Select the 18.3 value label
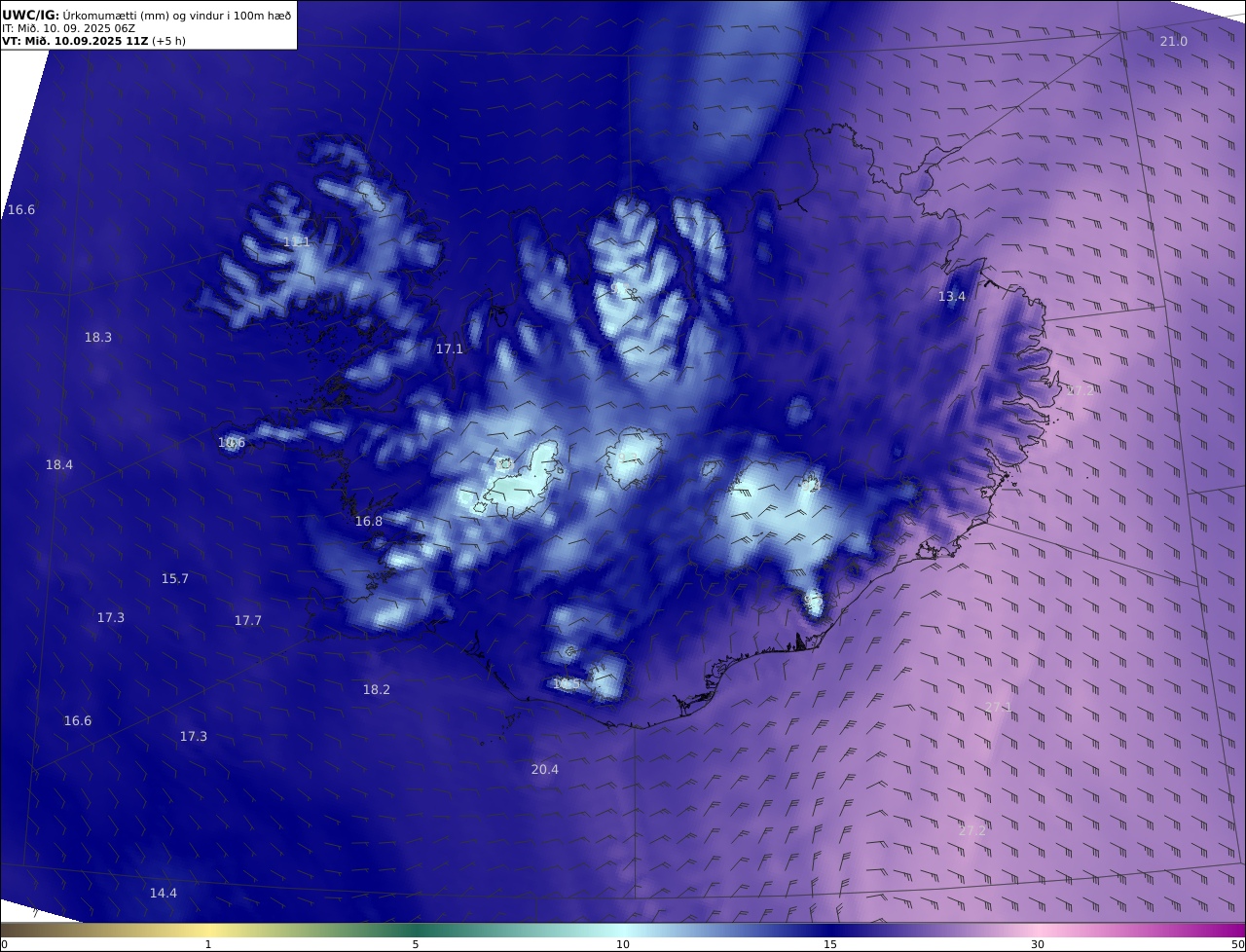 [98, 338]
